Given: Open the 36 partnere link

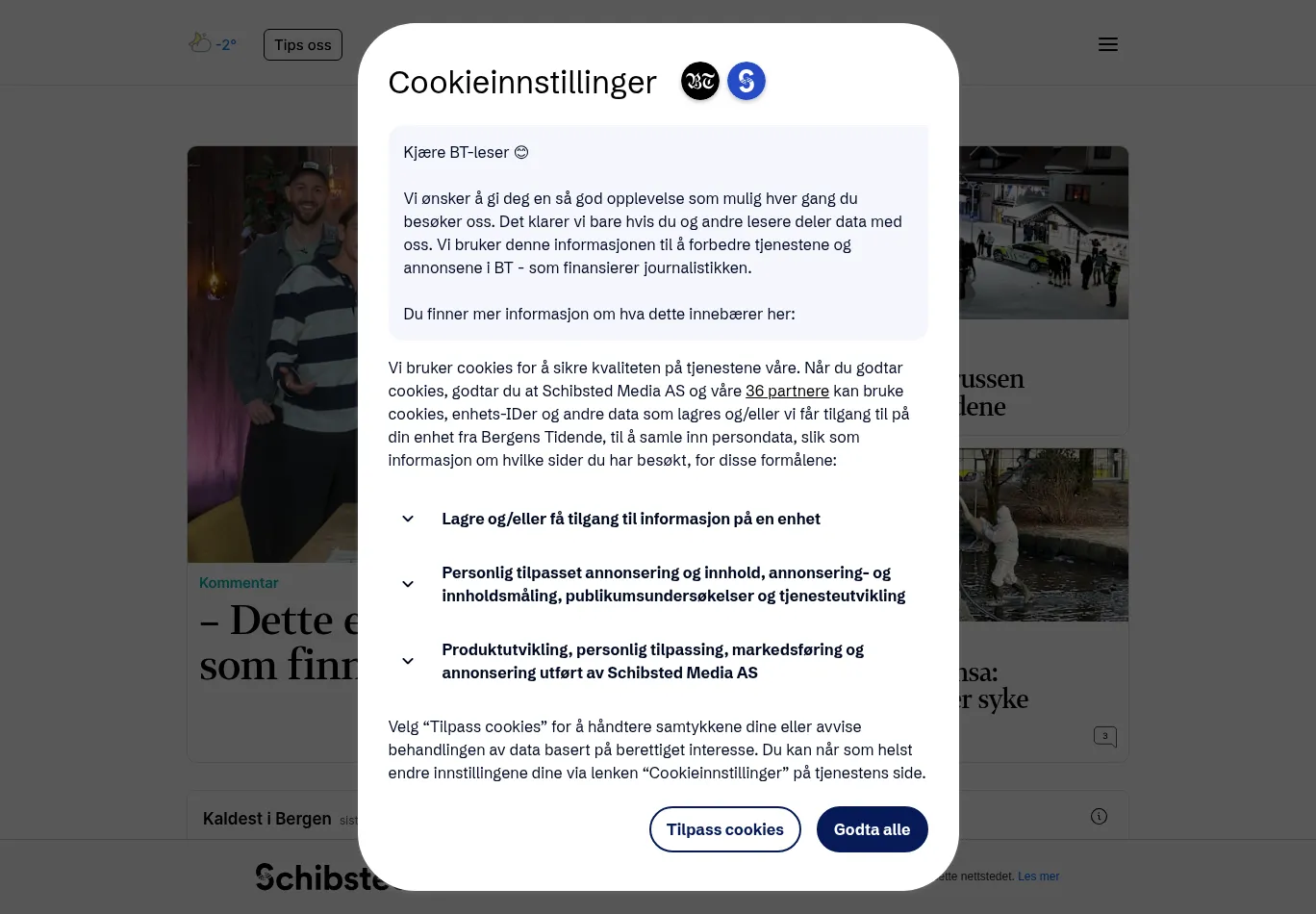Looking at the screenshot, I should 787,391.
